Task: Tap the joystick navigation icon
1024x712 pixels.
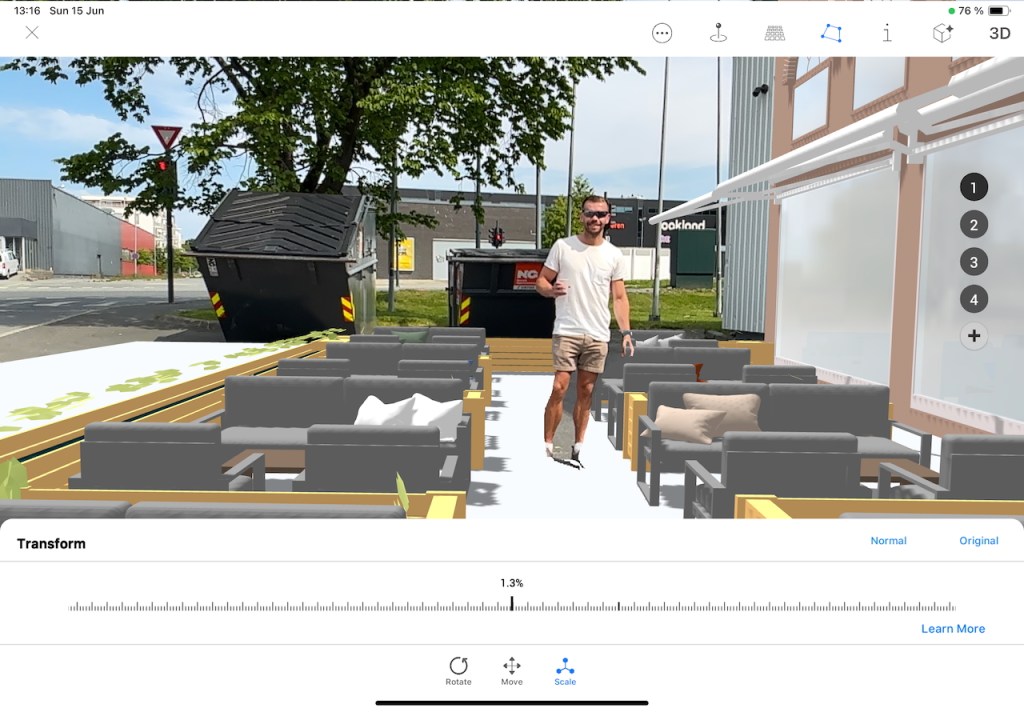Action: pyautogui.click(x=718, y=33)
